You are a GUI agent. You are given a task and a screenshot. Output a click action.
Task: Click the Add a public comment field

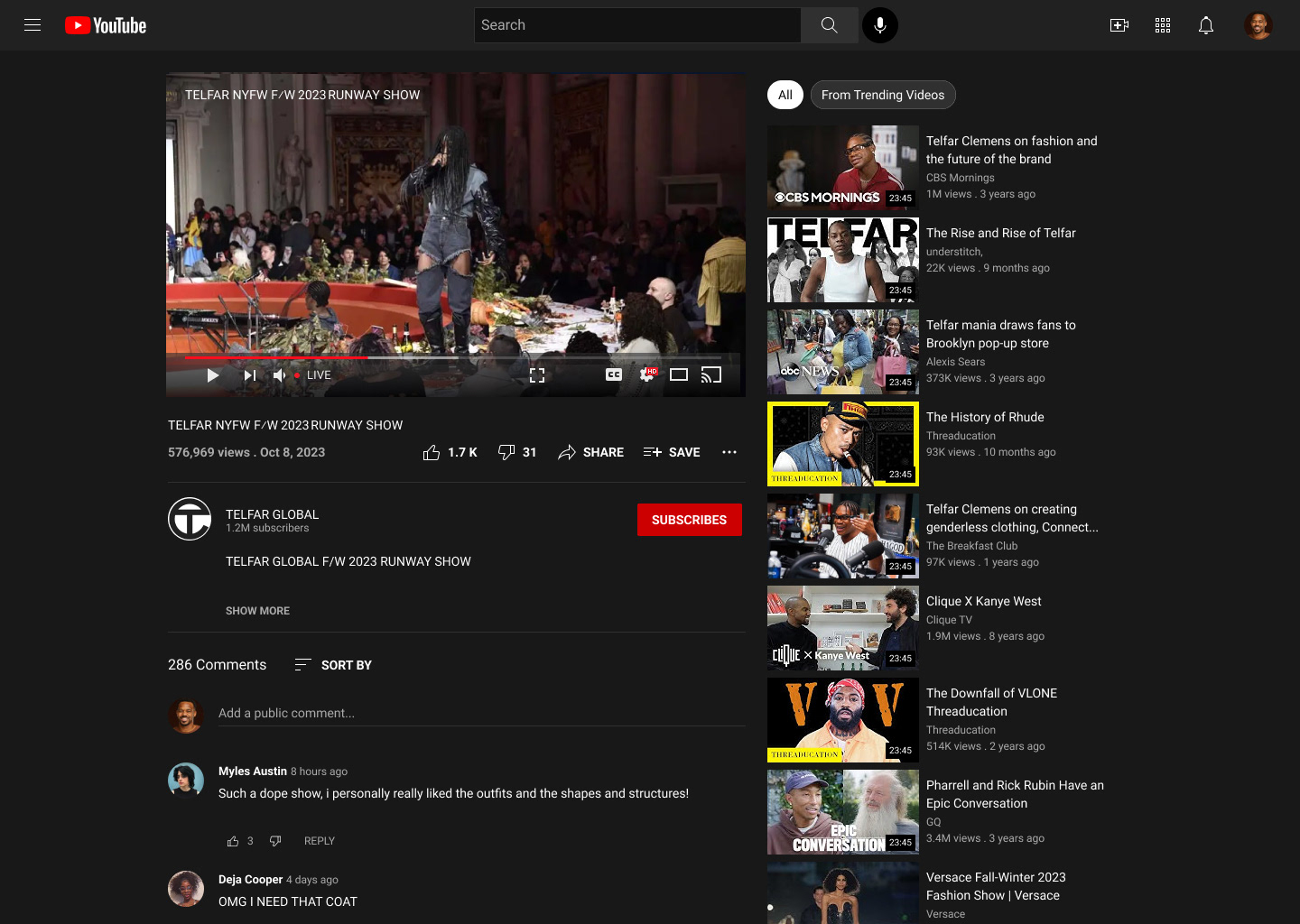482,713
